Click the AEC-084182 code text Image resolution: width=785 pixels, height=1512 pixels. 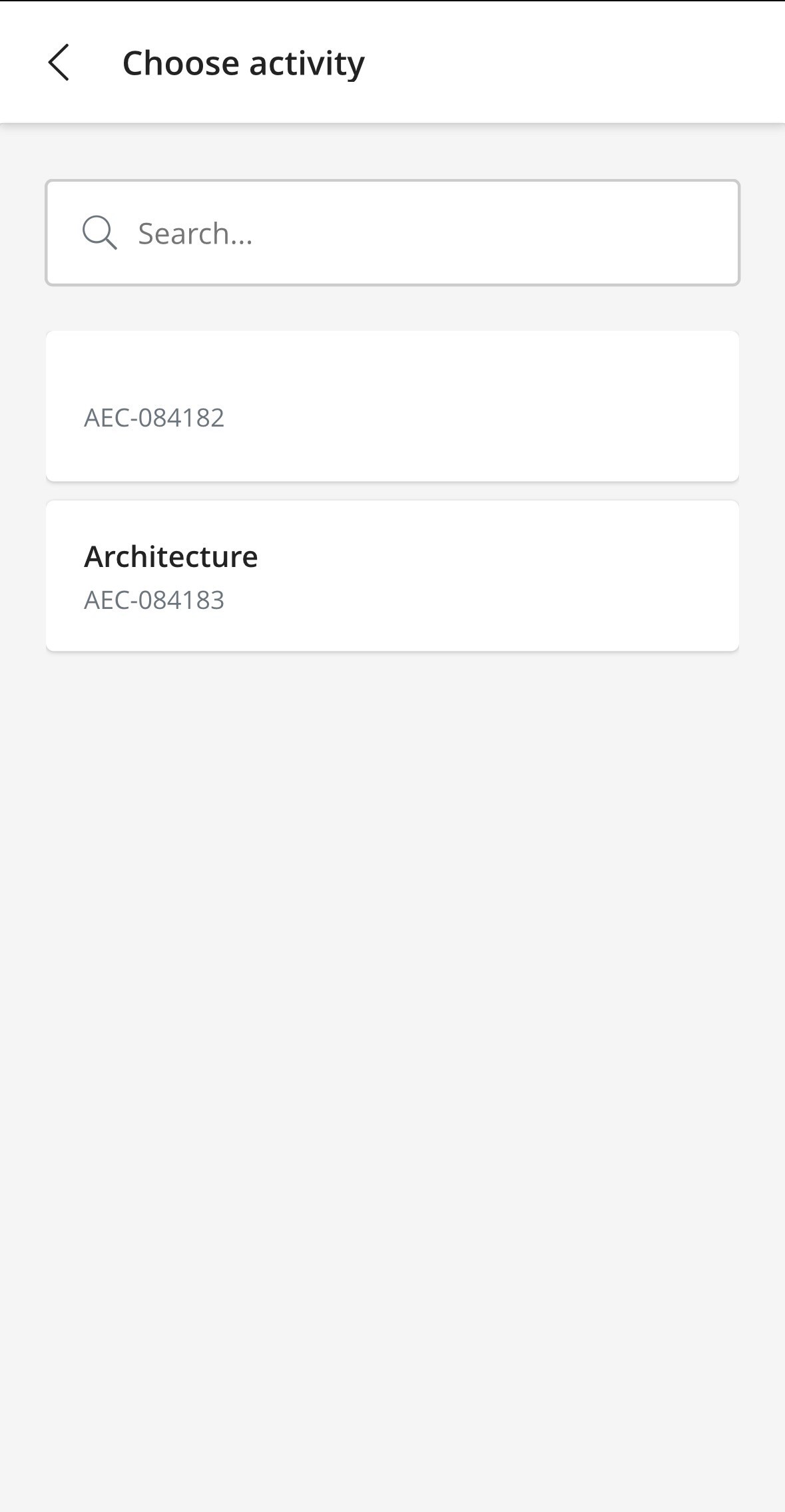click(x=154, y=418)
